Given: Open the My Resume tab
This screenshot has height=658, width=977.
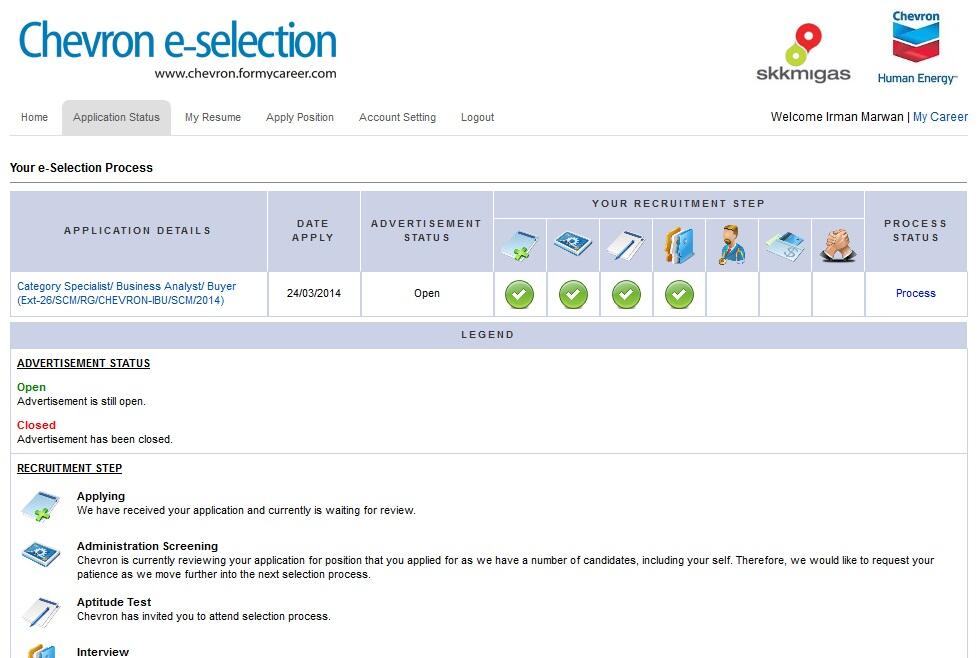Looking at the screenshot, I should click(x=212, y=117).
